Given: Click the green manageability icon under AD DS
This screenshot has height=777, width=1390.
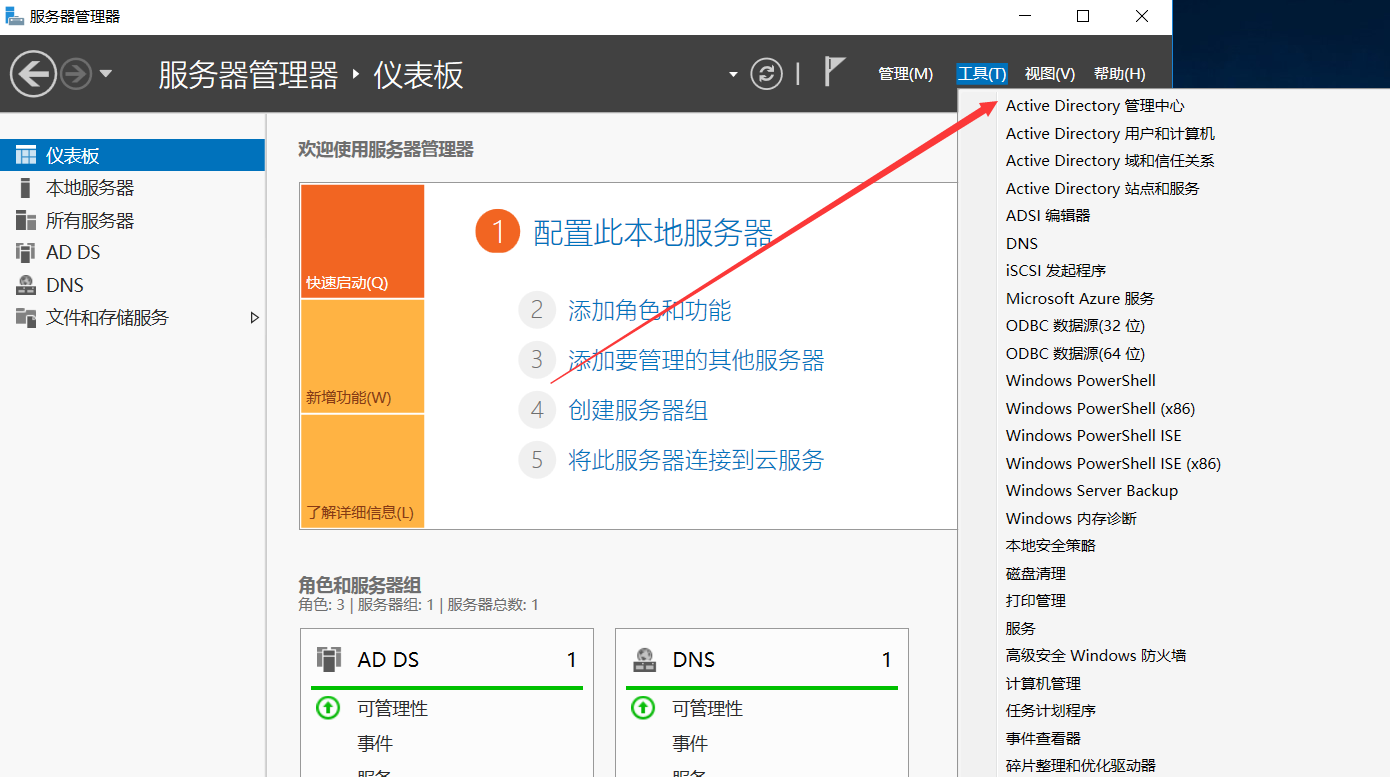Looking at the screenshot, I should tap(328, 708).
